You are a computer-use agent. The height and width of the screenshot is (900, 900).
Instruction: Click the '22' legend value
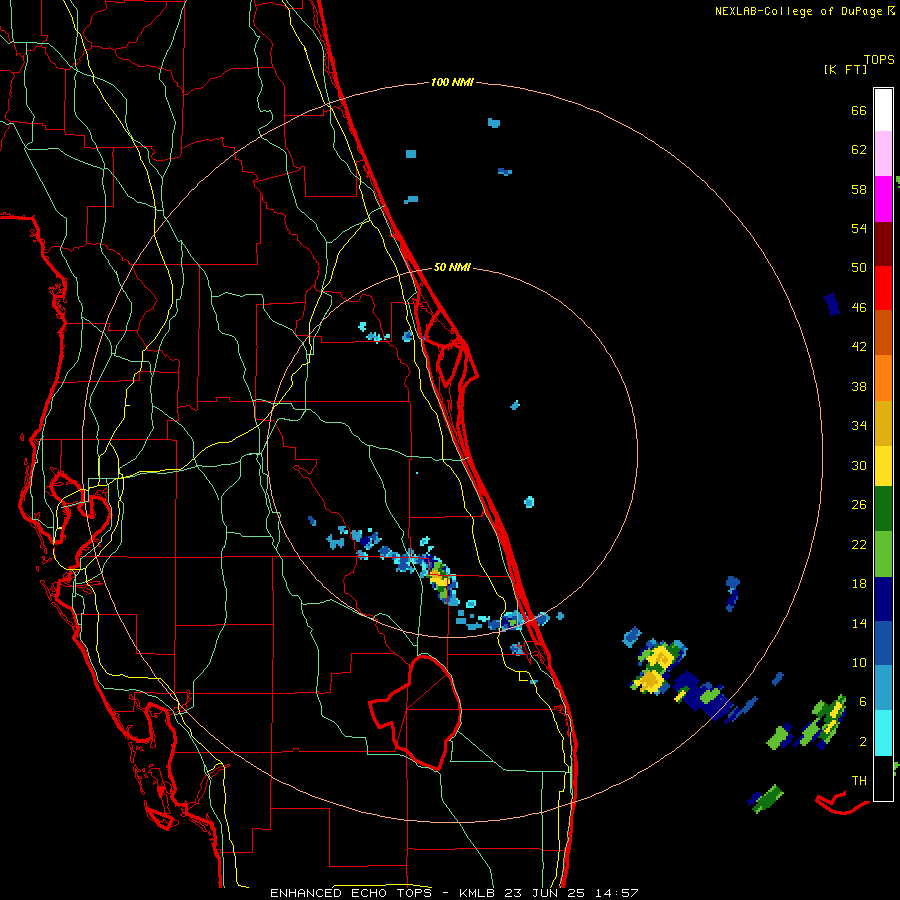coord(859,544)
